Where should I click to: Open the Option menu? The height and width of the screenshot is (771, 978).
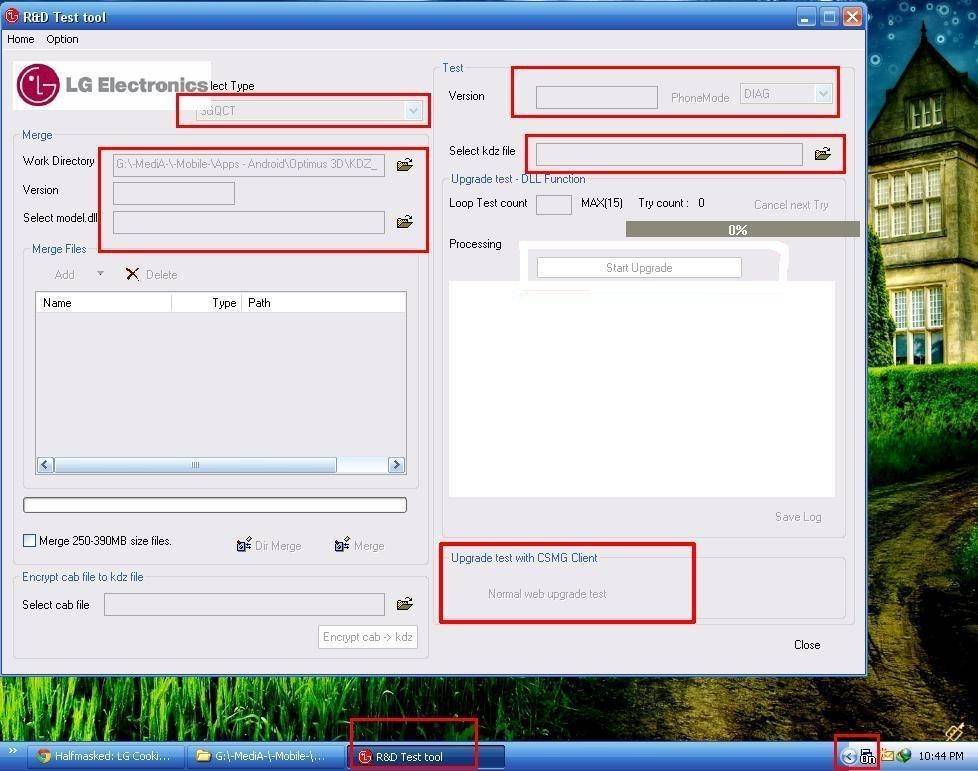pyautogui.click(x=62, y=39)
